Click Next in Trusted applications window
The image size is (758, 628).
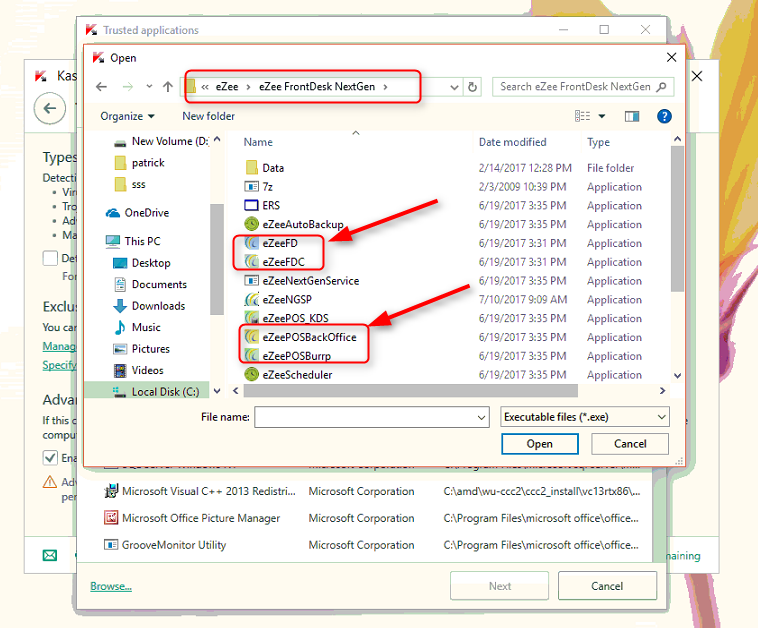[x=499, y=586]
